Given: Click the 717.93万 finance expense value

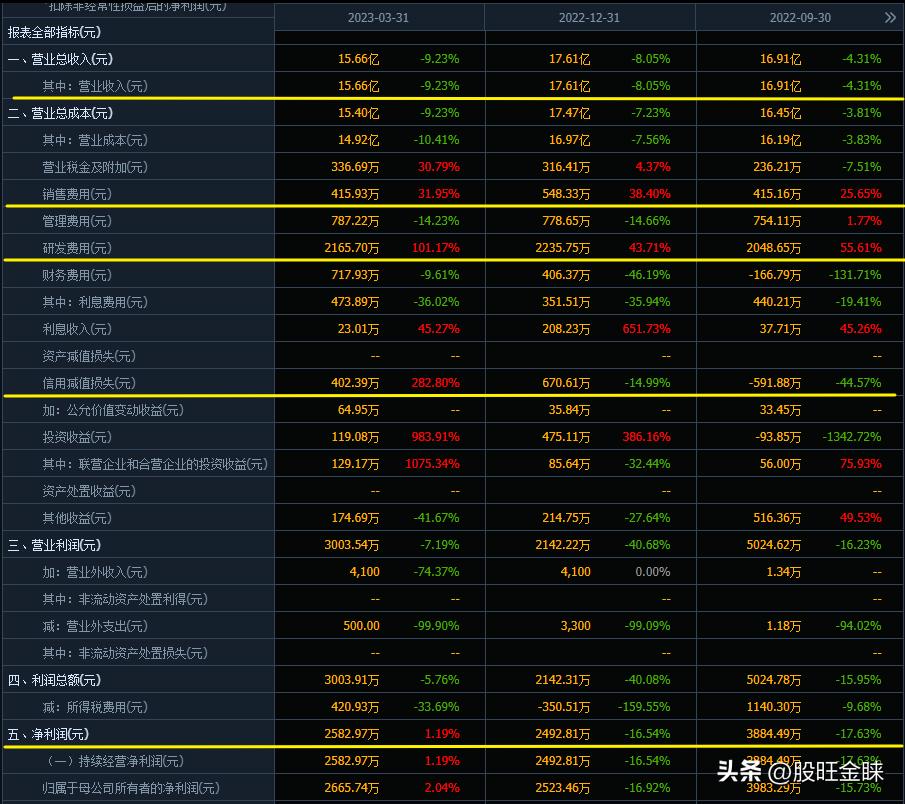Looking at the screenshot, I should 355,275.
